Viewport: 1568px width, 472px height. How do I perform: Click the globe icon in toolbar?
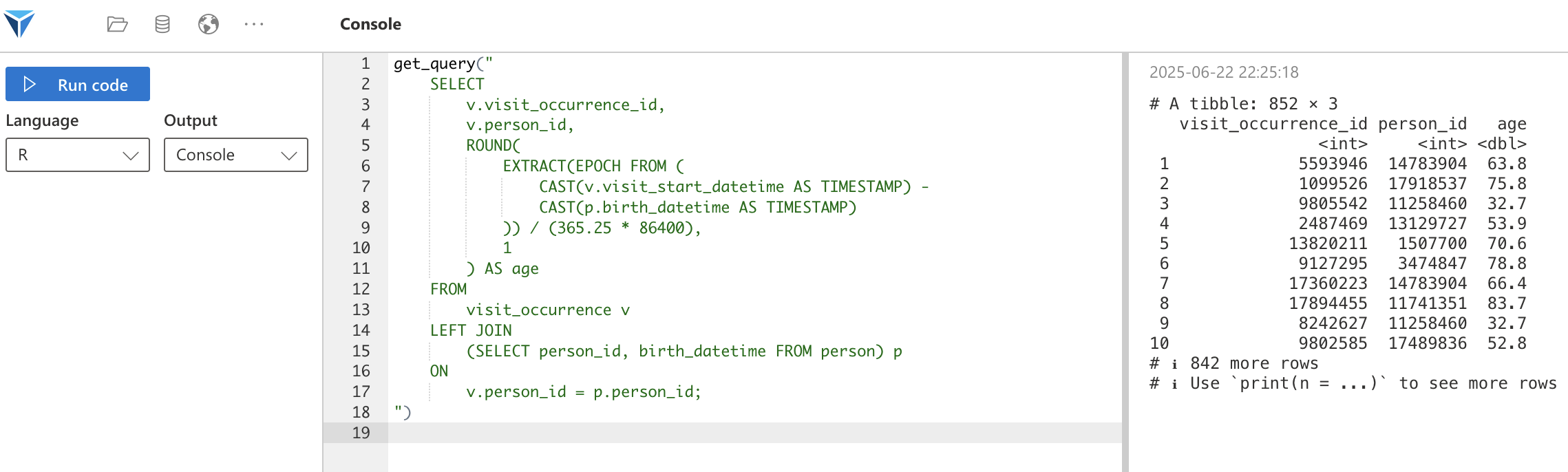coord(209,25)
